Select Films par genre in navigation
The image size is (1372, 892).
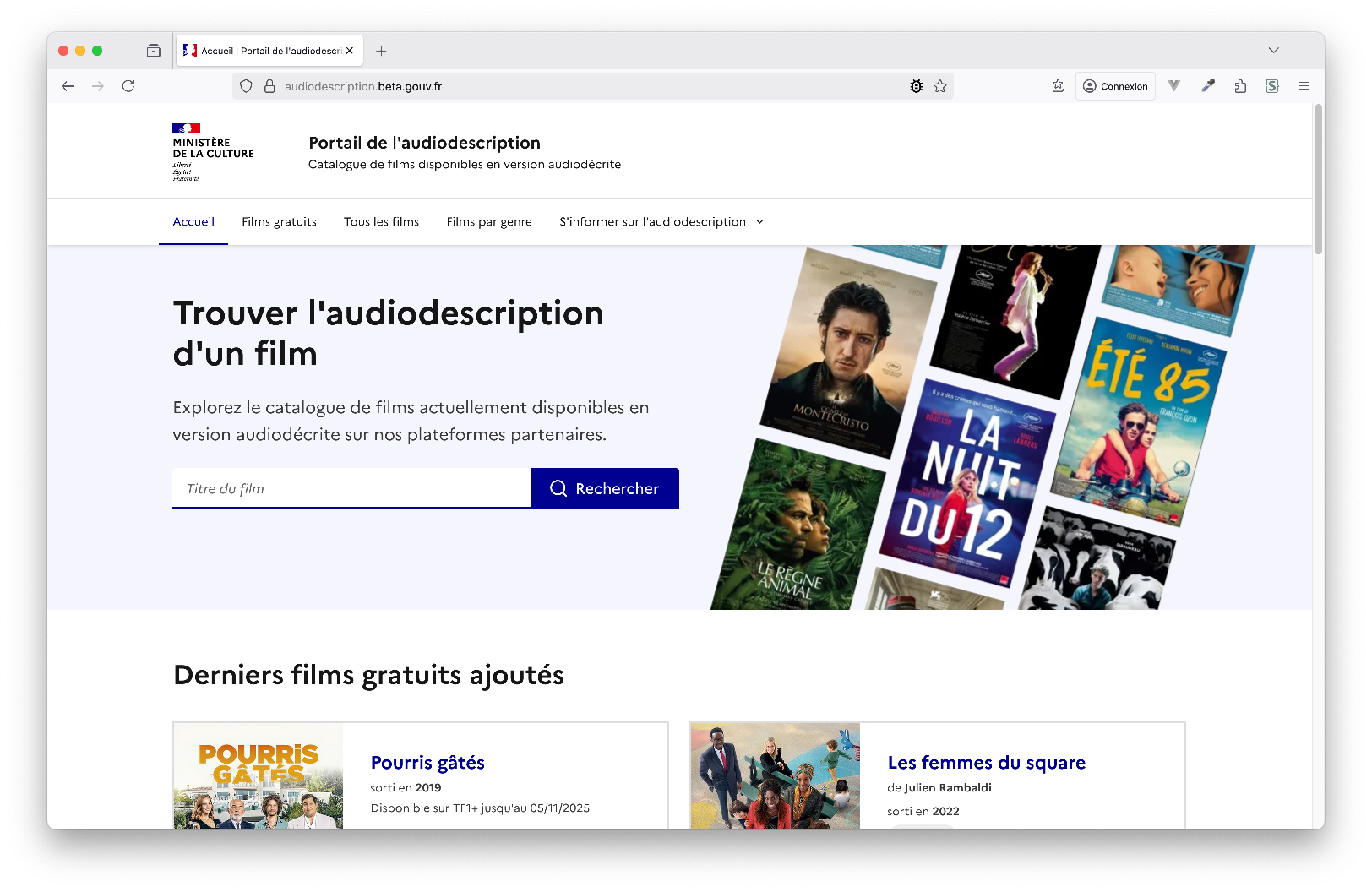(489, 222)
